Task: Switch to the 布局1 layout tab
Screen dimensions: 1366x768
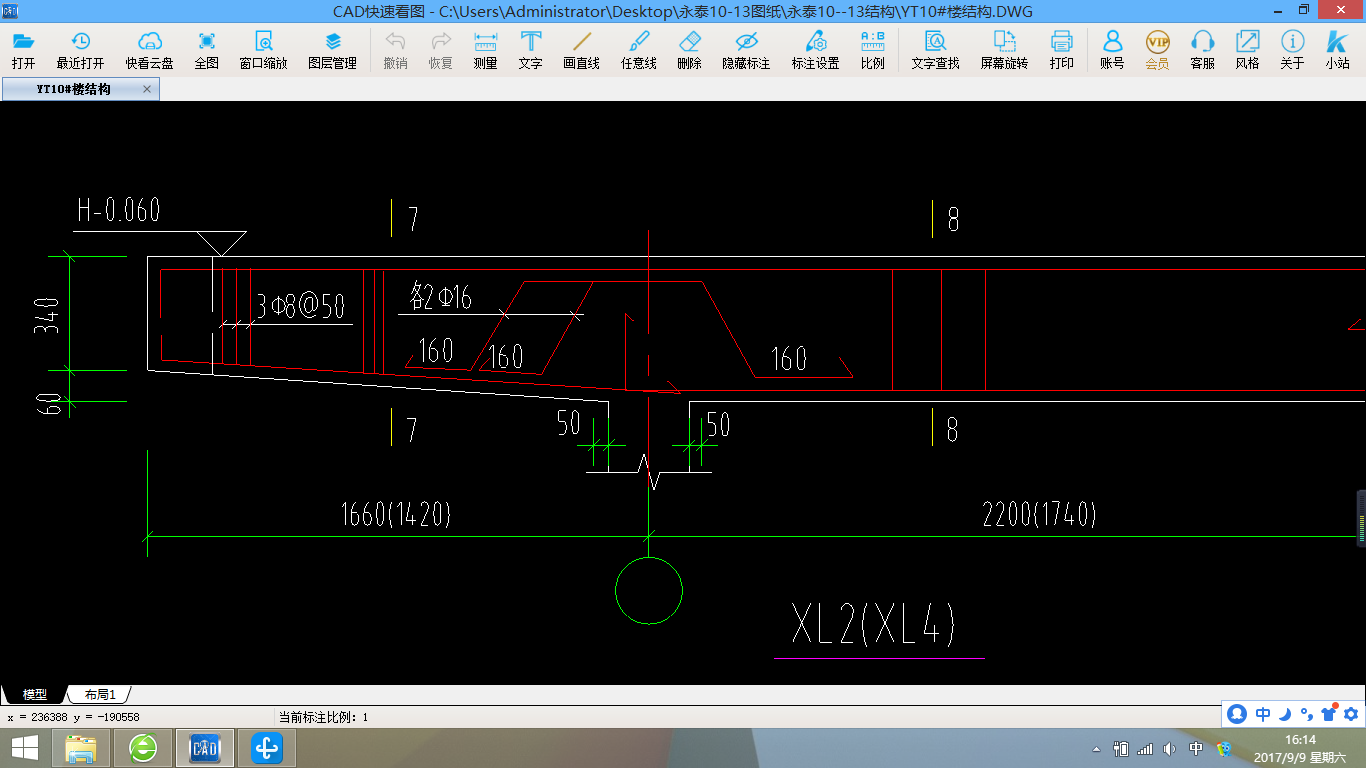Action: tap(99, 694)
